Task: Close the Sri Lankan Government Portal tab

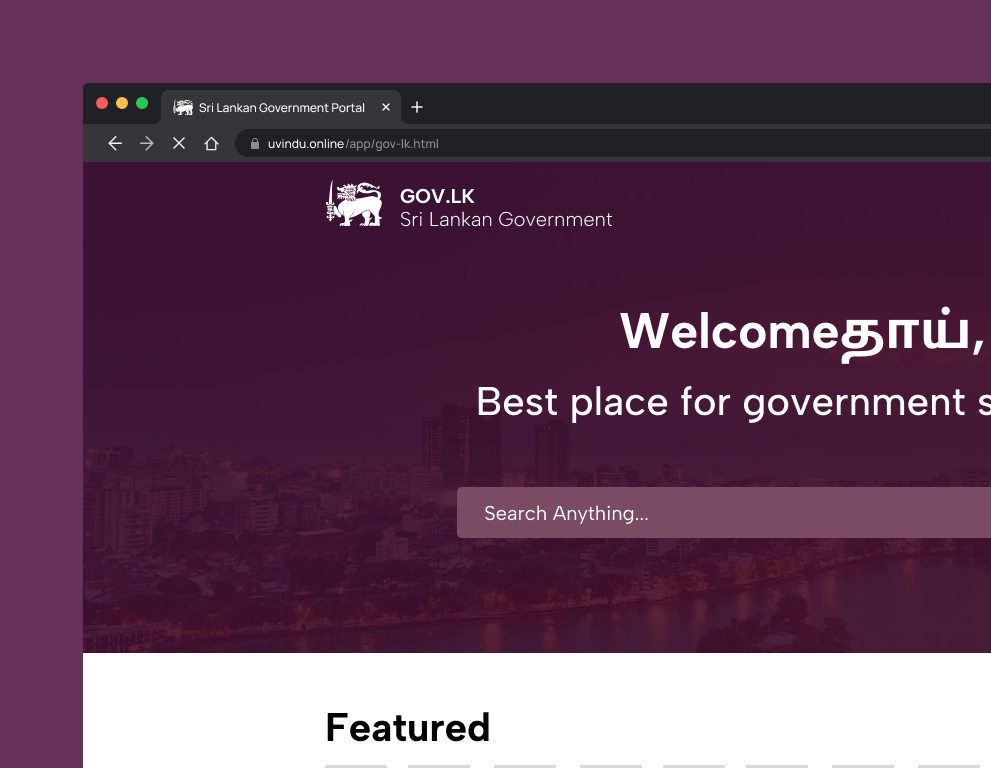Action: coord(386,107)
